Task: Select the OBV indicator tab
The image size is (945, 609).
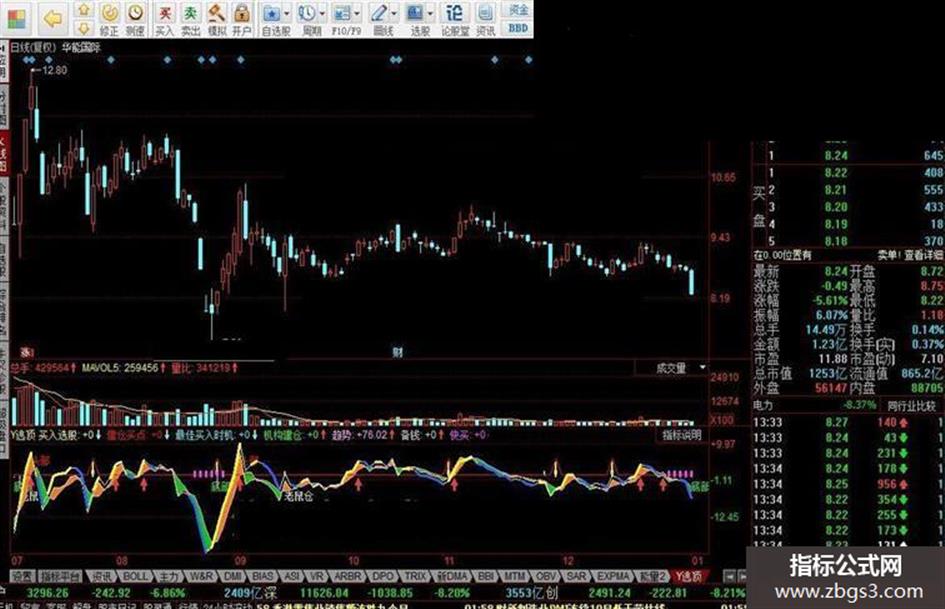Action: 546,576
